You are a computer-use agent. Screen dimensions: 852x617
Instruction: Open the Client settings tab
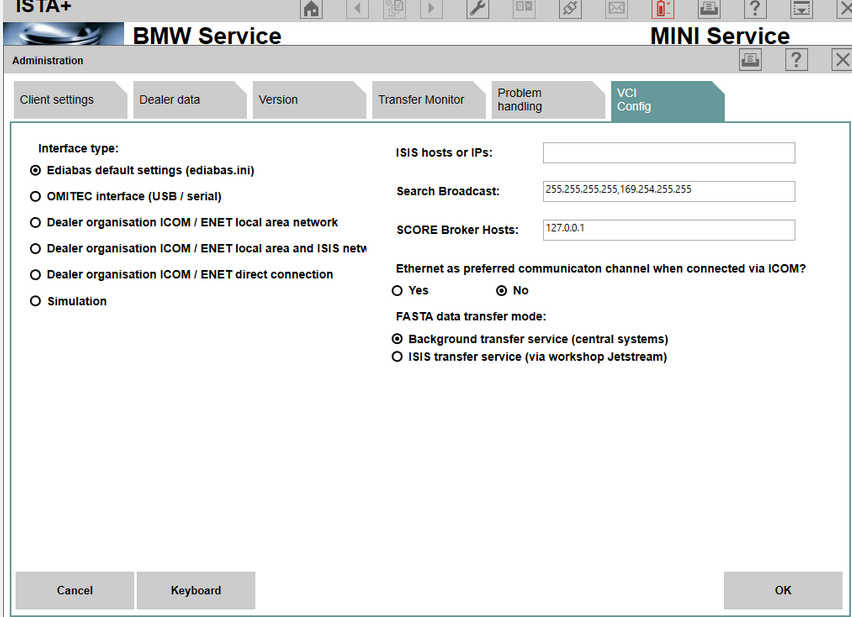pos(70,100)
